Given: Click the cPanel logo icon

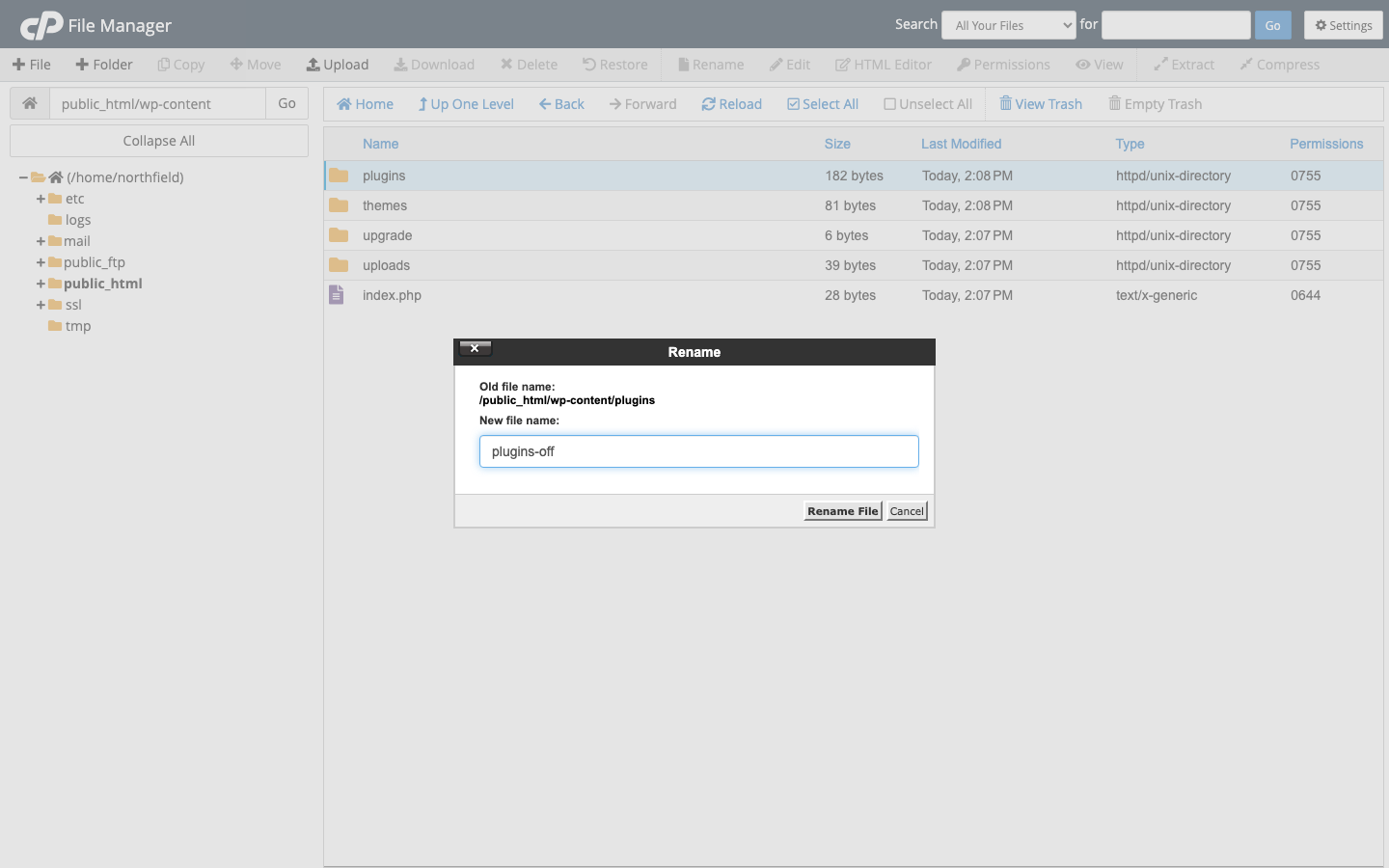Looking at the screenshot, I should [x=41, y=26].
